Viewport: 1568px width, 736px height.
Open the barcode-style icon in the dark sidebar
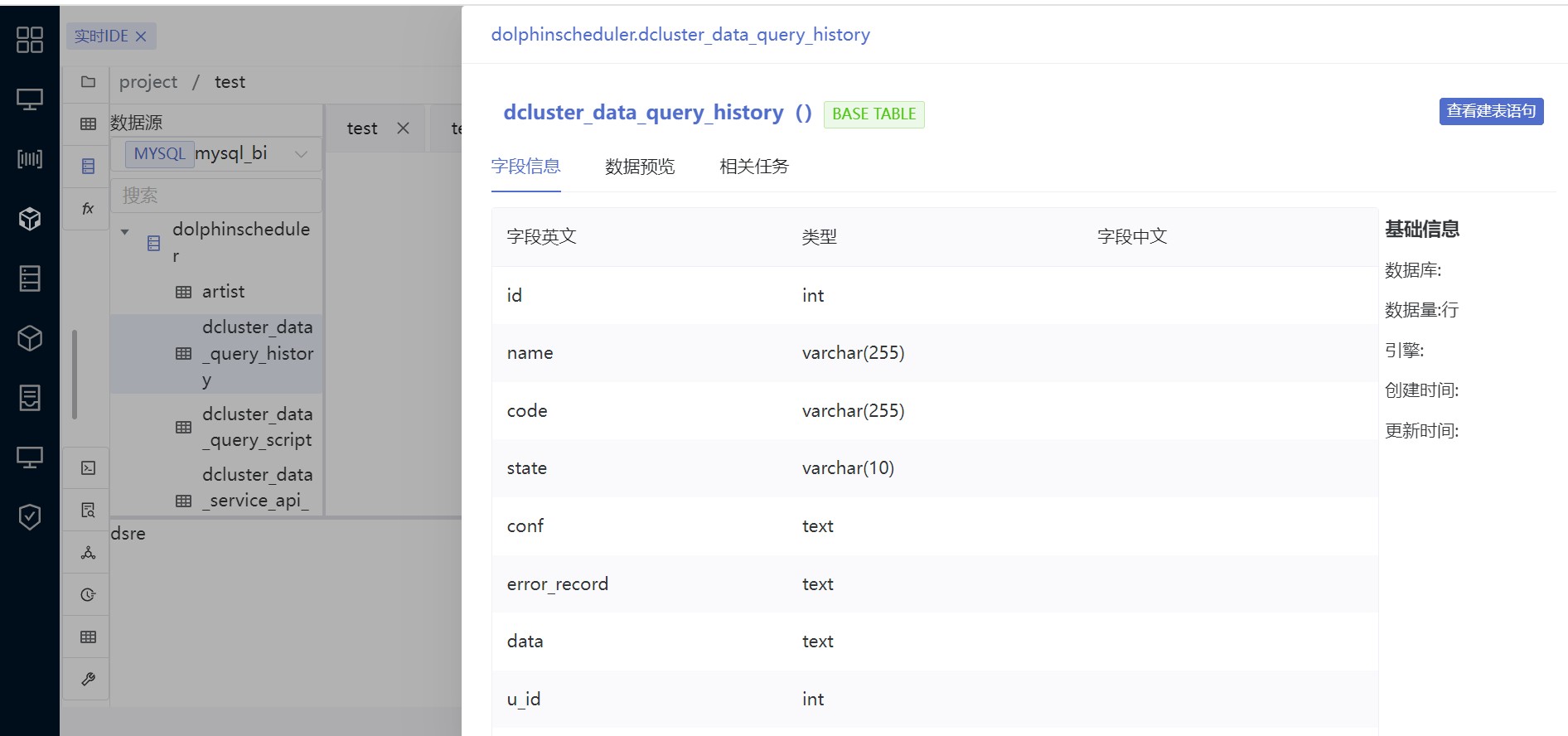click(x=30, y=158)
